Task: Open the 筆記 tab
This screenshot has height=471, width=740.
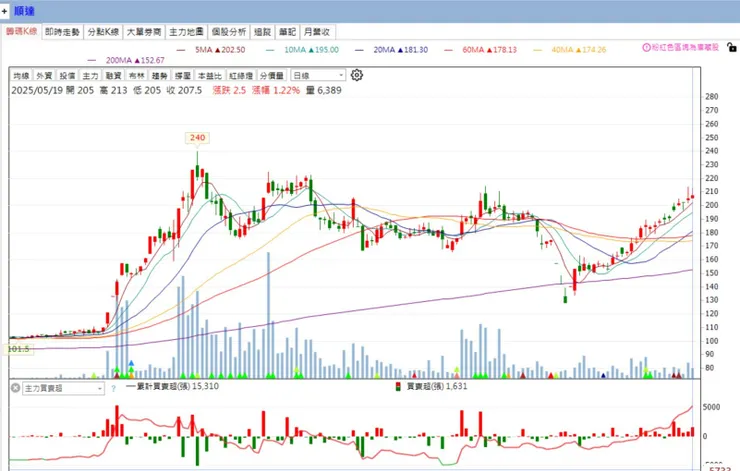Action: (287, 32)
